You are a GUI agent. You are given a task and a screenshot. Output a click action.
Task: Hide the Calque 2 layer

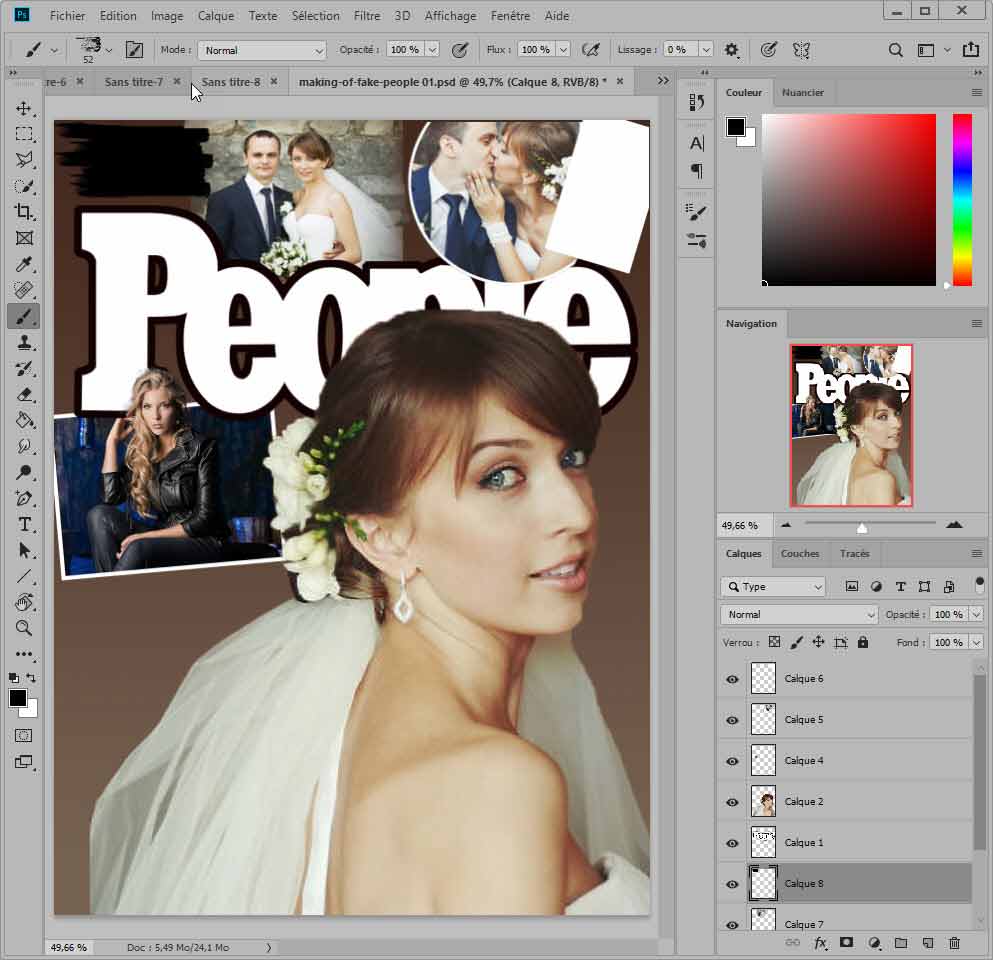pos(732,802)
